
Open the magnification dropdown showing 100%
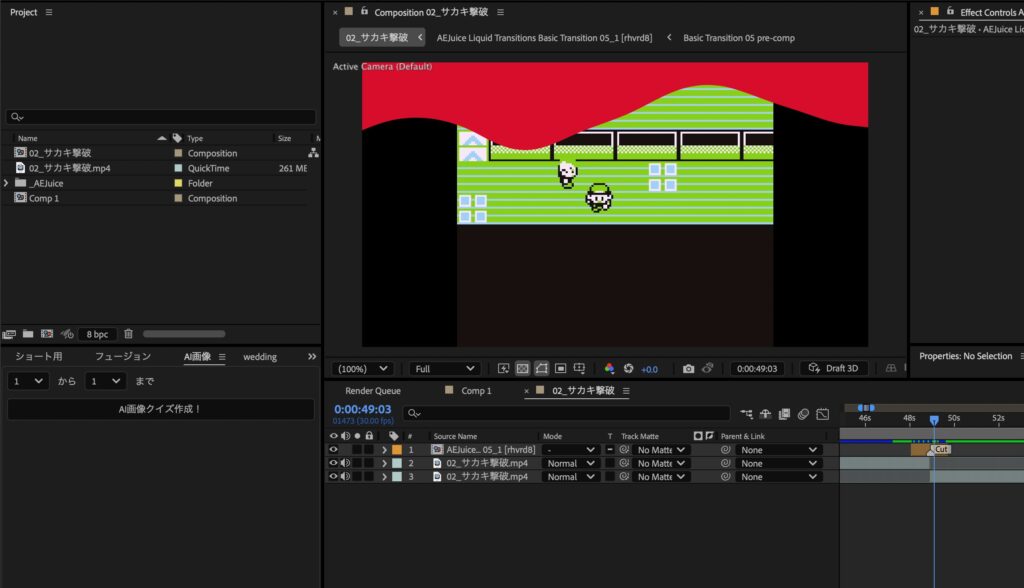(362, 369)
